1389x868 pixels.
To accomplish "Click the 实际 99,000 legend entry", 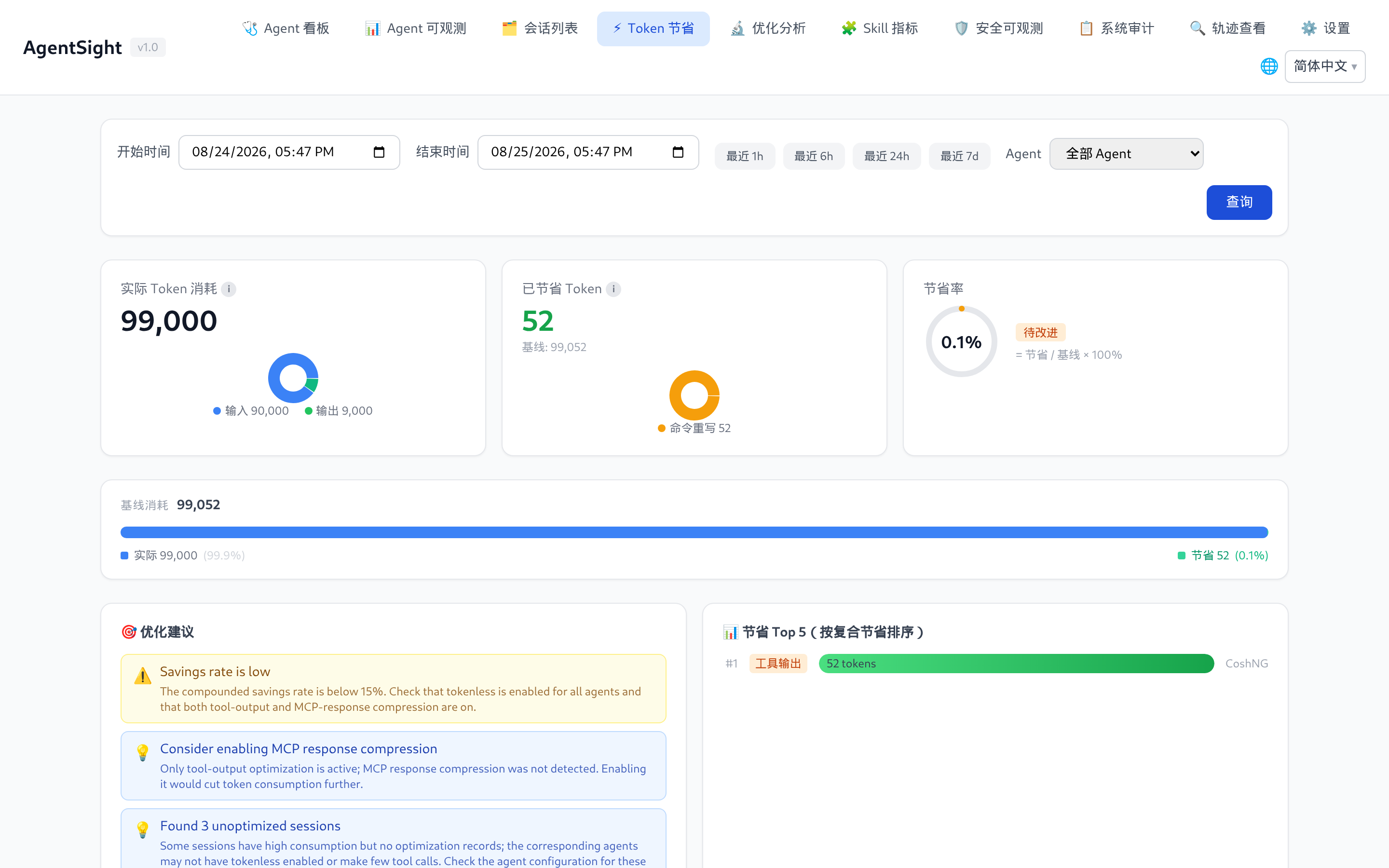I will click(x=182, y=555).
